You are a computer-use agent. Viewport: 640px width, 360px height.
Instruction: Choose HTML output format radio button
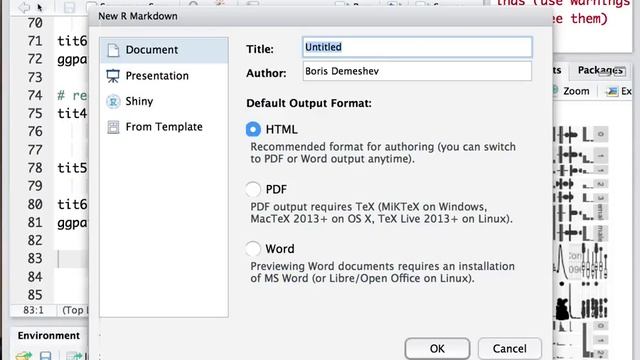pyautogui.click(x=253, y=129)
